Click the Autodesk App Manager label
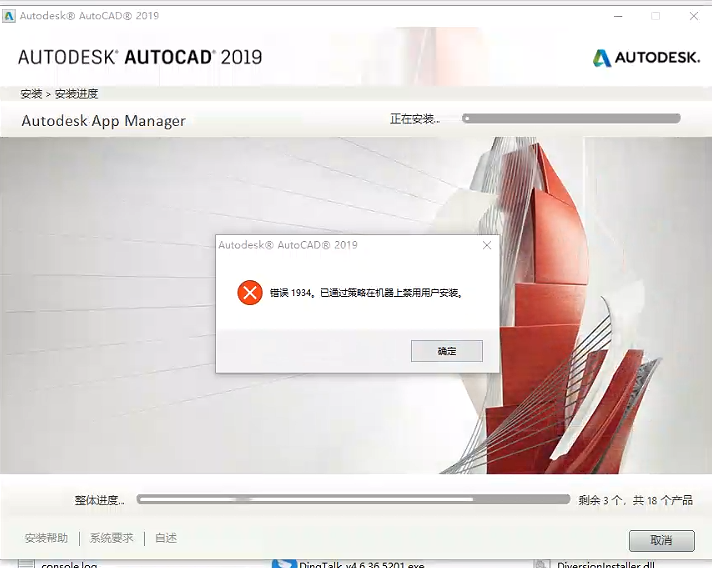The image size is (712, 568). 104,121
